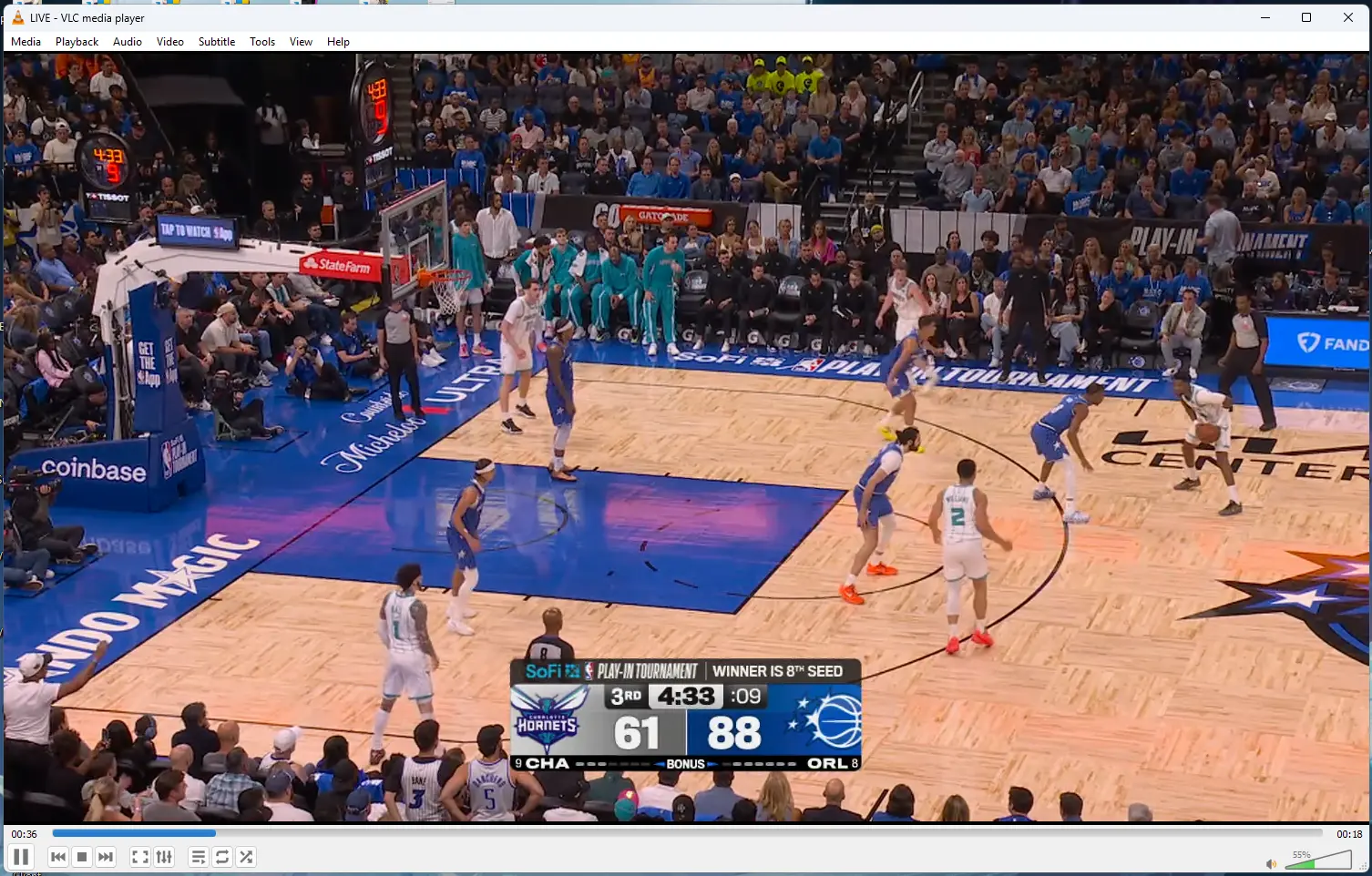Image resolution: width=1372 pixels, height=876 pixels.
Task: Toggle fullscreen video mode
Action: [140, 857]
